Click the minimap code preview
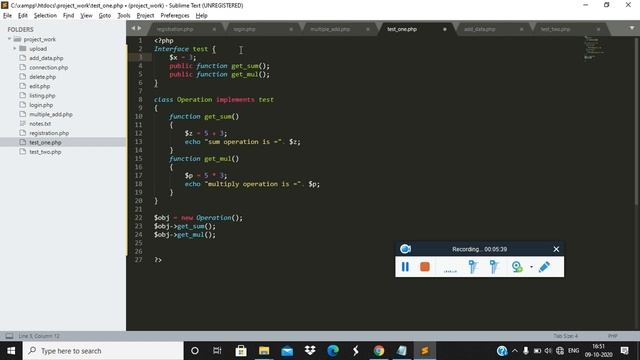This screenshot has height=360, width=640. coord(594,47)
